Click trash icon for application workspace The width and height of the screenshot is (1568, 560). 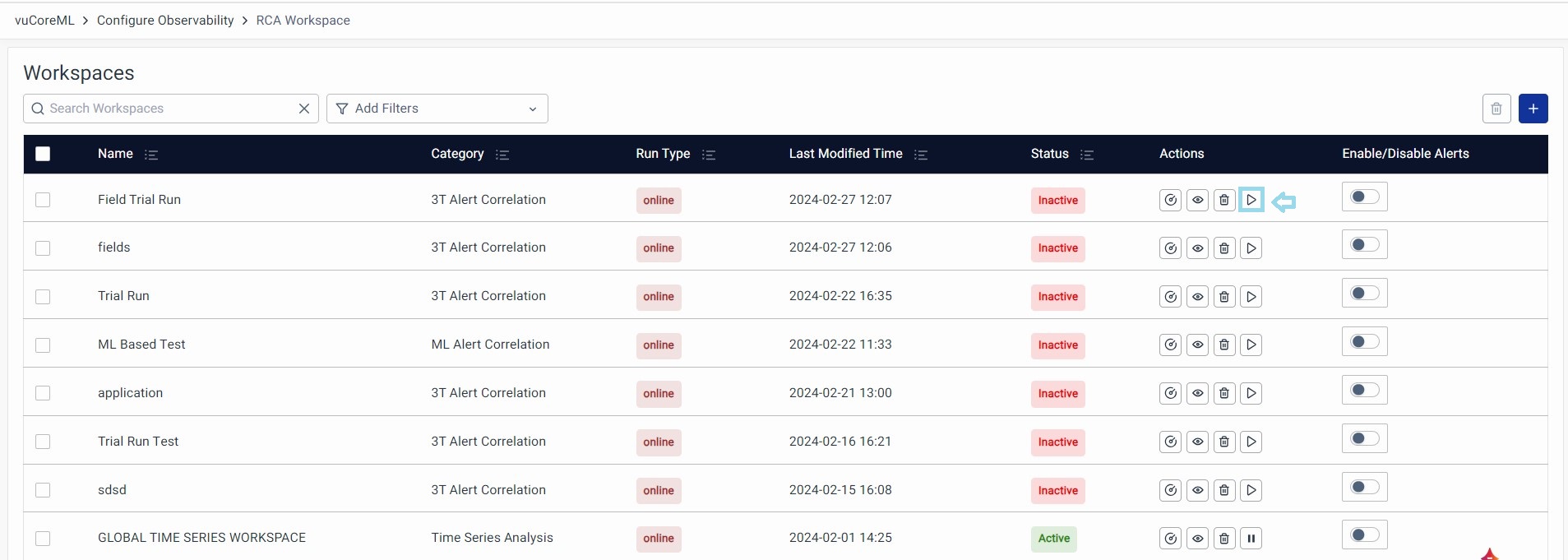1224,394
